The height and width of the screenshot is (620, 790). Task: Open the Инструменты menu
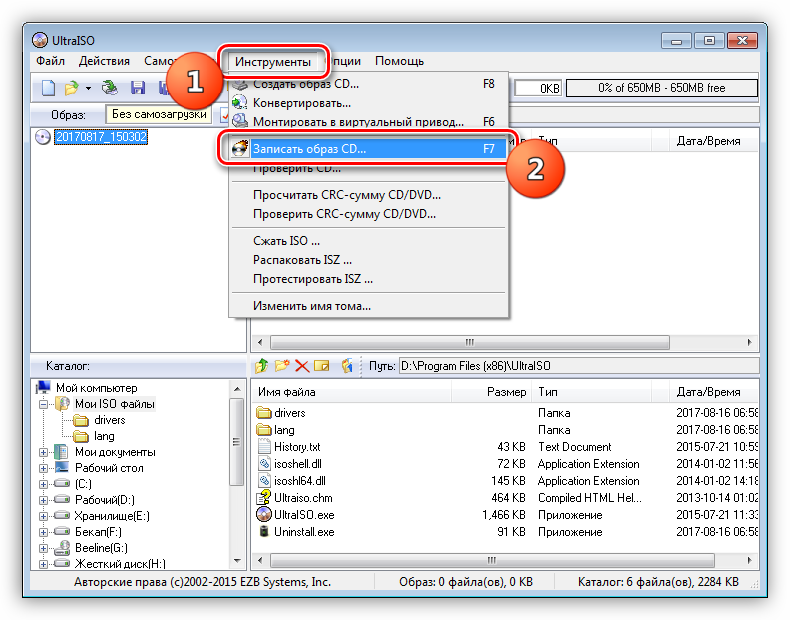(273, 61)
